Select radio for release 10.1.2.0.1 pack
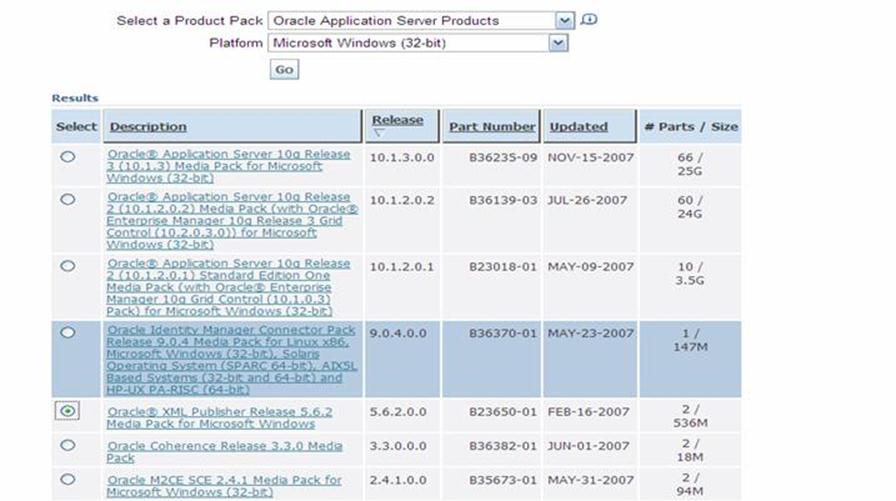896x501 pixels. [x=67, y=266]
